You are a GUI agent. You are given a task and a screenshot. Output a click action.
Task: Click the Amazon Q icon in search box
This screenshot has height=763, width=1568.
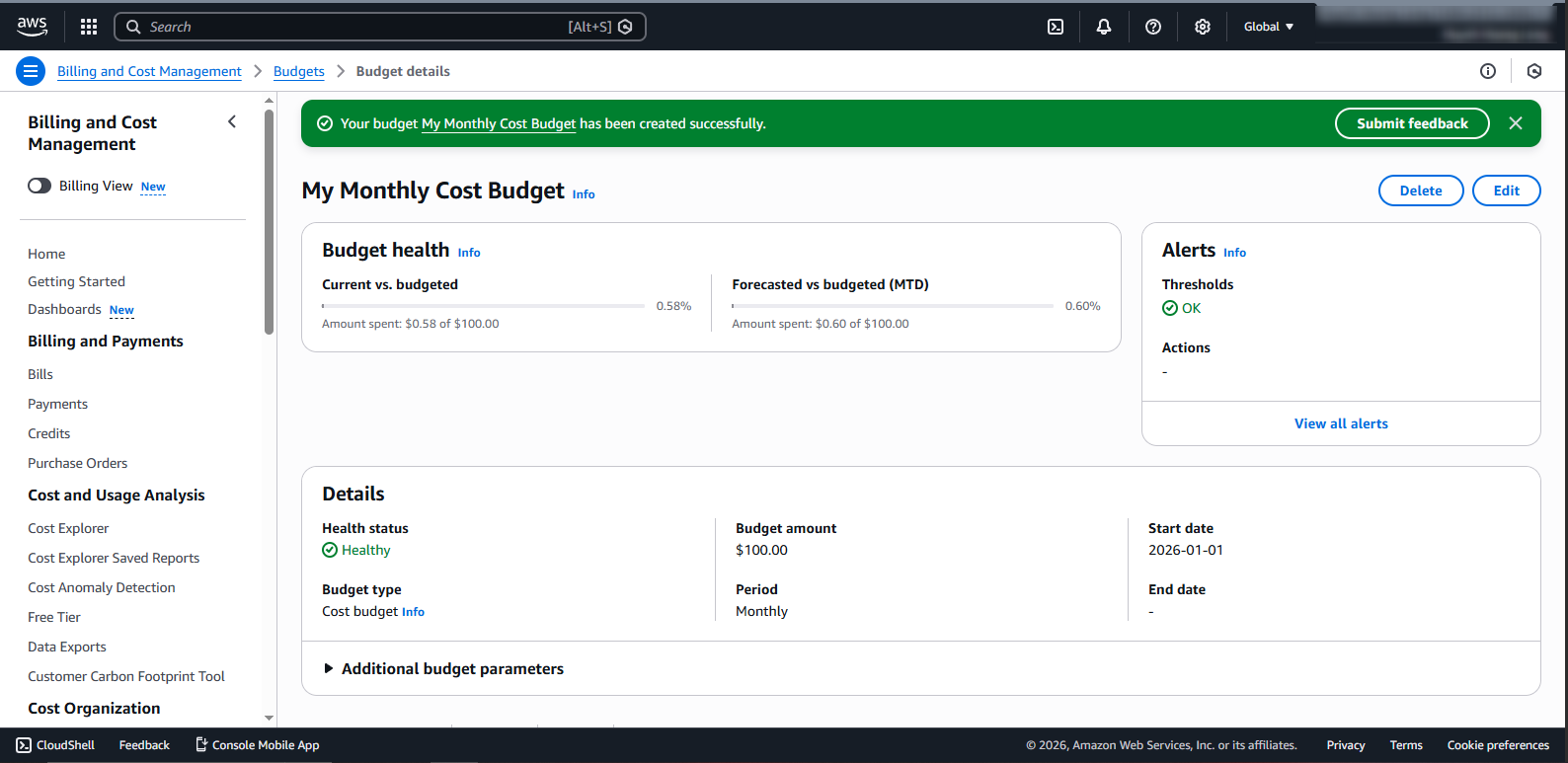coord(625,27)
